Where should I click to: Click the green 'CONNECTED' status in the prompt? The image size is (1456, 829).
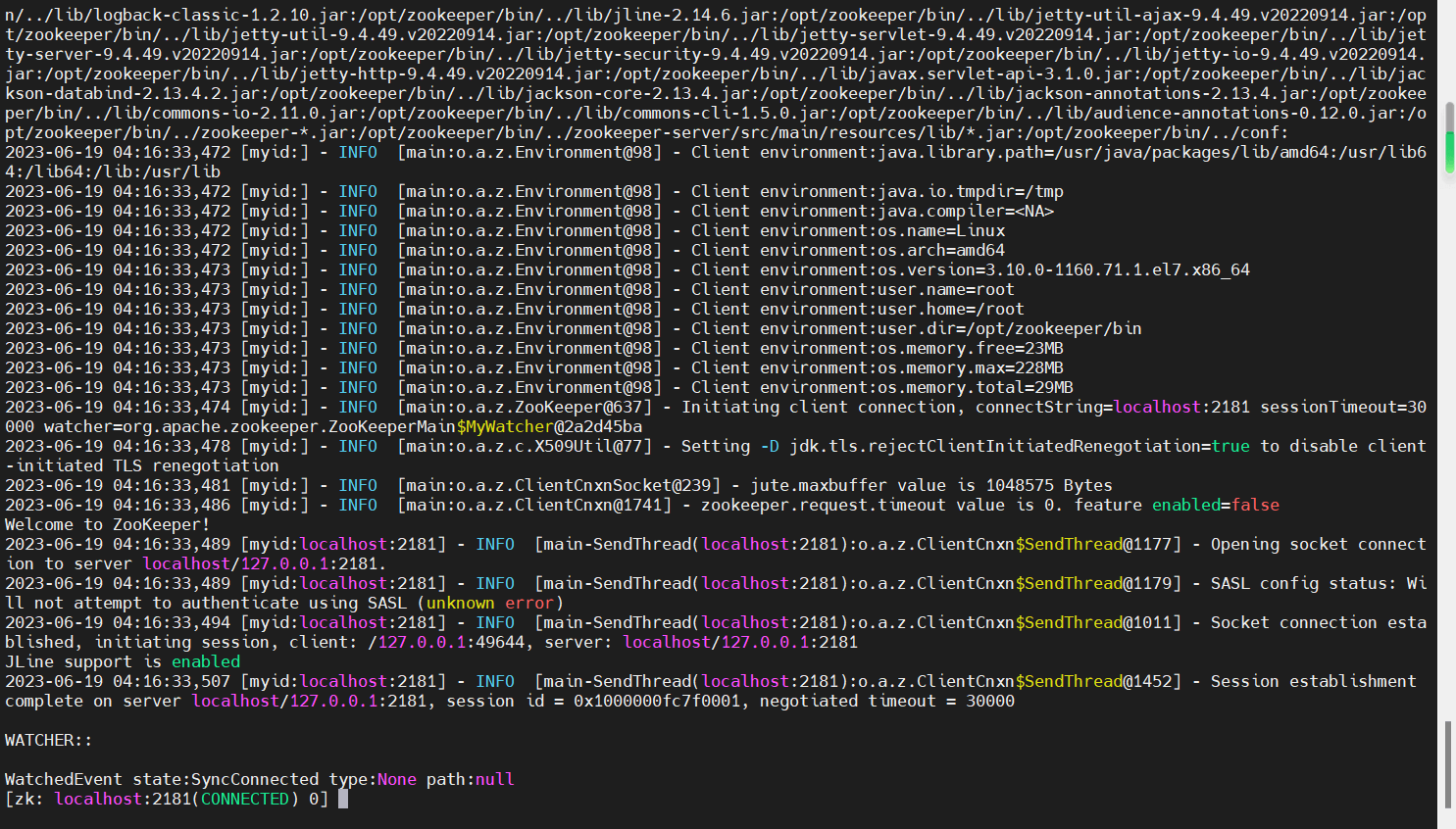pyautogui.click(x=245, y=799)
